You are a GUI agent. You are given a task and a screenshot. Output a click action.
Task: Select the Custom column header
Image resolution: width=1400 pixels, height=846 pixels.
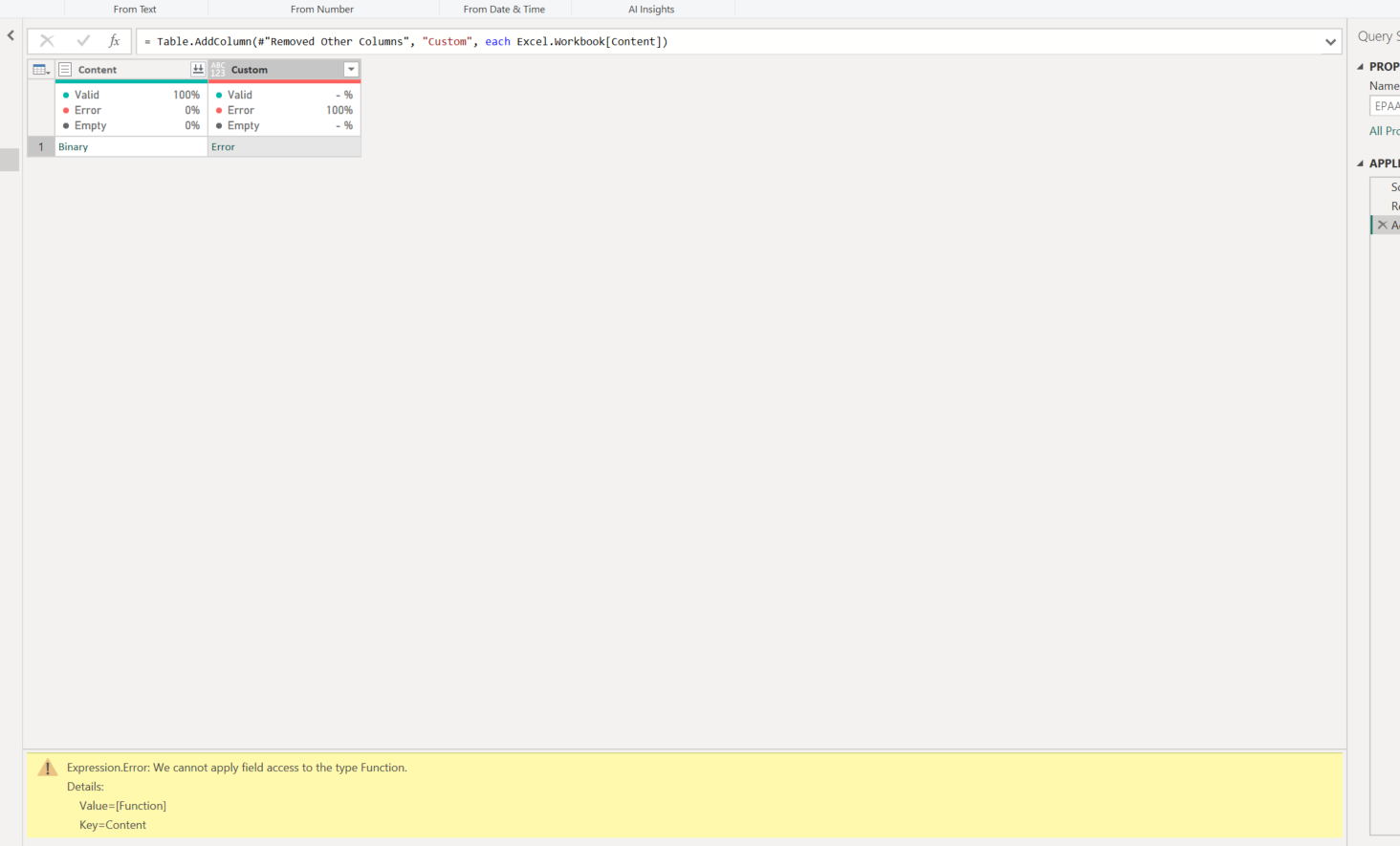coord(284,70)
